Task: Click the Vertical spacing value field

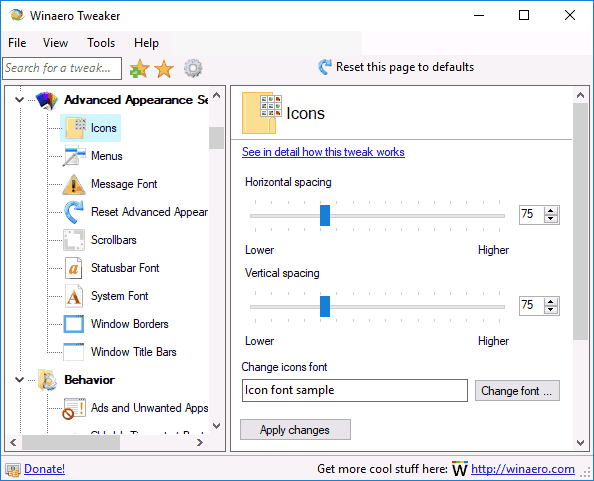Action: pyautogui.click(x=532, y=306)
